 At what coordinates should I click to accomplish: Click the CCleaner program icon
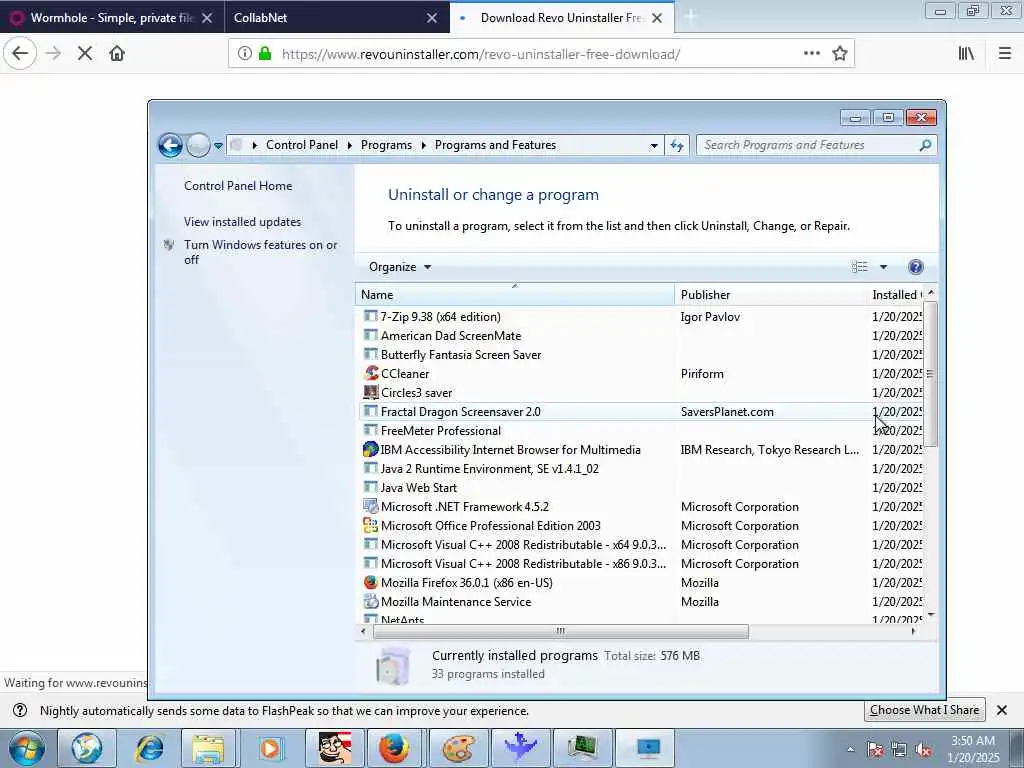[370, 373]
